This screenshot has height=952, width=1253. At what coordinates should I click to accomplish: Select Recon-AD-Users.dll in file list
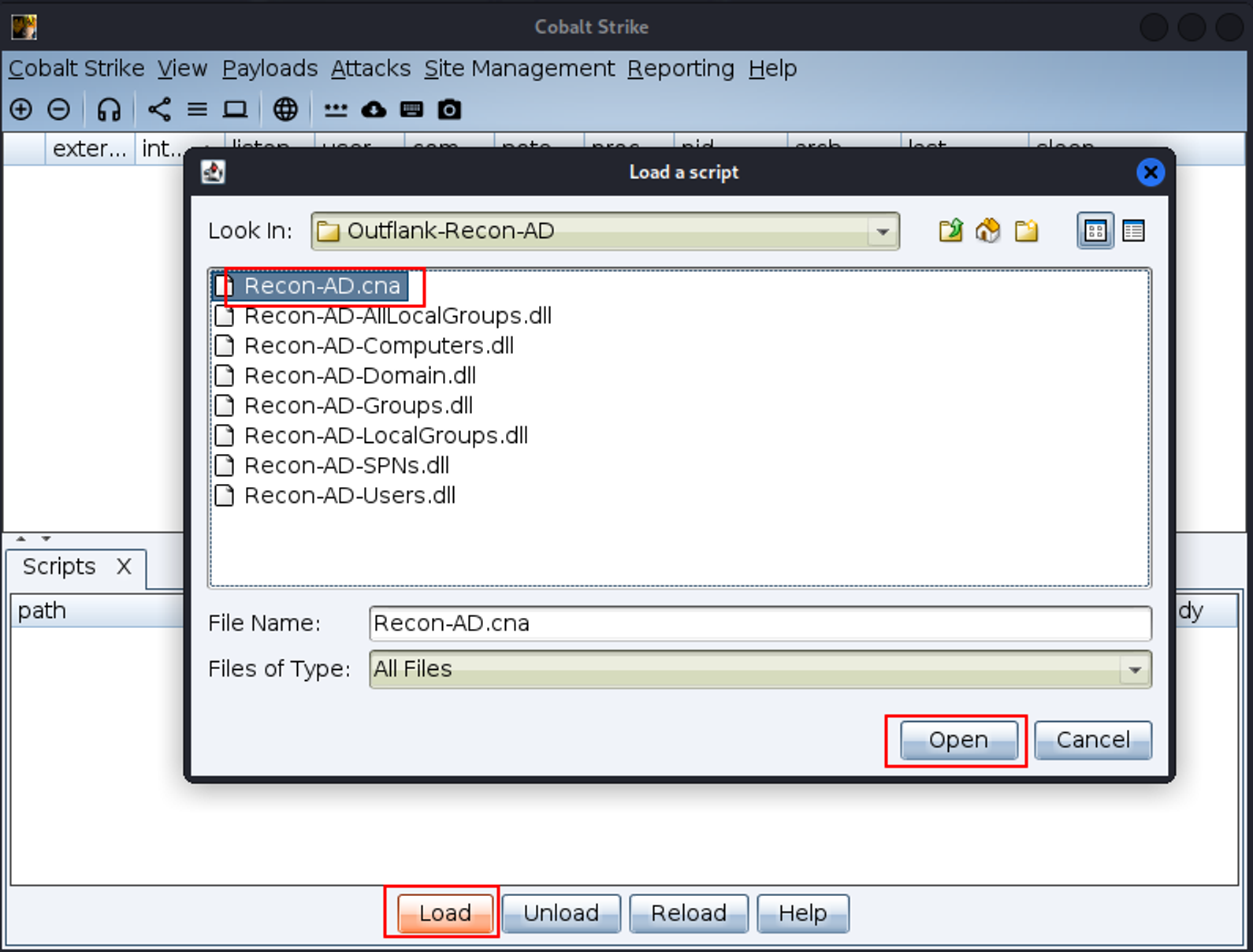[x=336, y=496]
